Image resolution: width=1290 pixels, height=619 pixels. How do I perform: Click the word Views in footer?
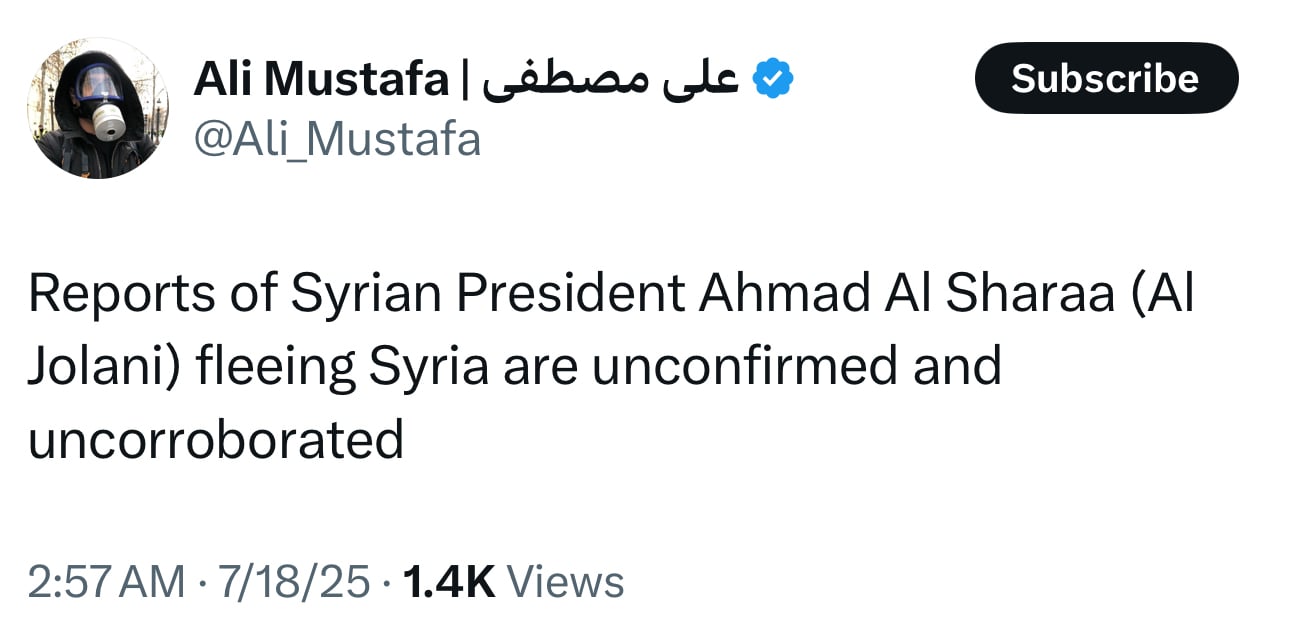point(566,582)
